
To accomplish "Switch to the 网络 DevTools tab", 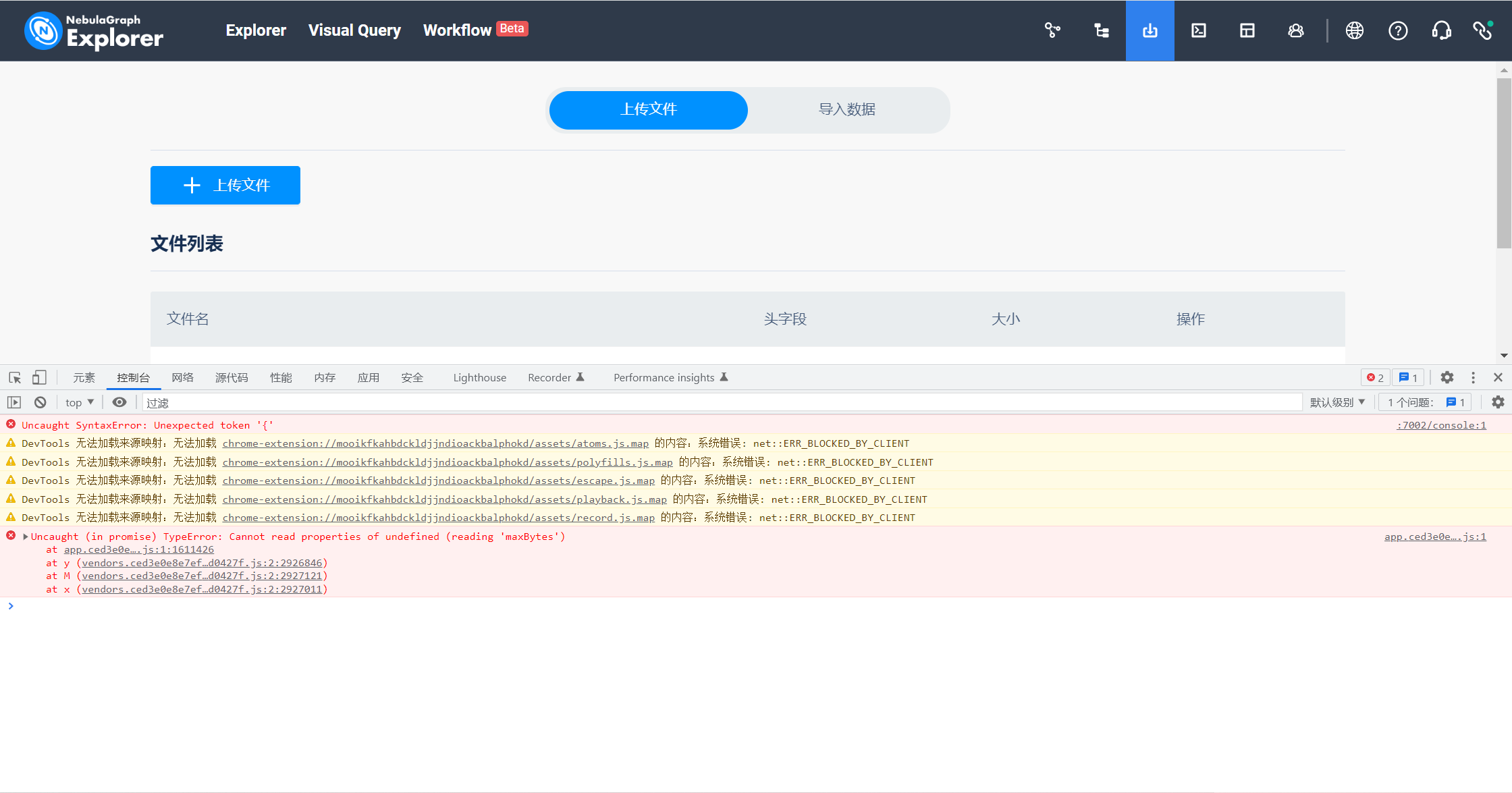I will pyautogui.click(x=182, y=377).
